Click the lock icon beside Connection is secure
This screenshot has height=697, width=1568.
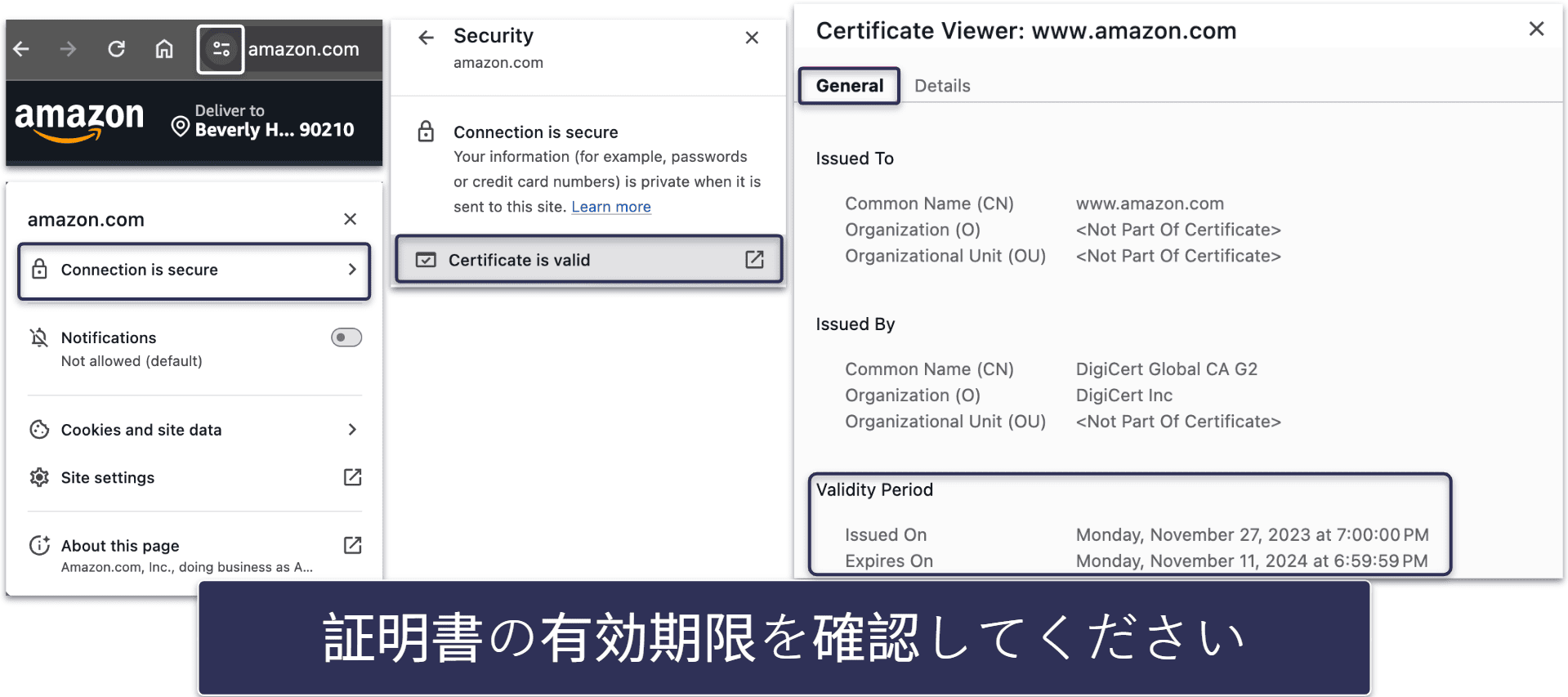[x=39, y=269]
